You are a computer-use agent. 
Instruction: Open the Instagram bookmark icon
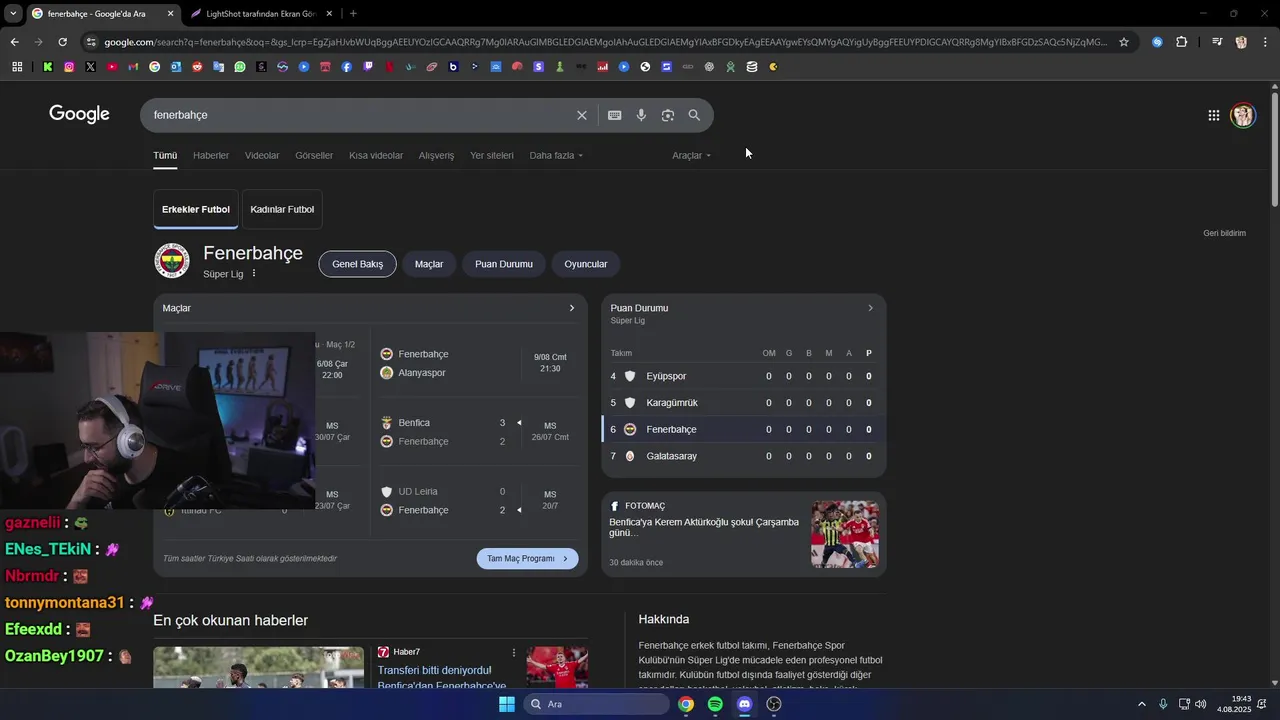point(69,67)
